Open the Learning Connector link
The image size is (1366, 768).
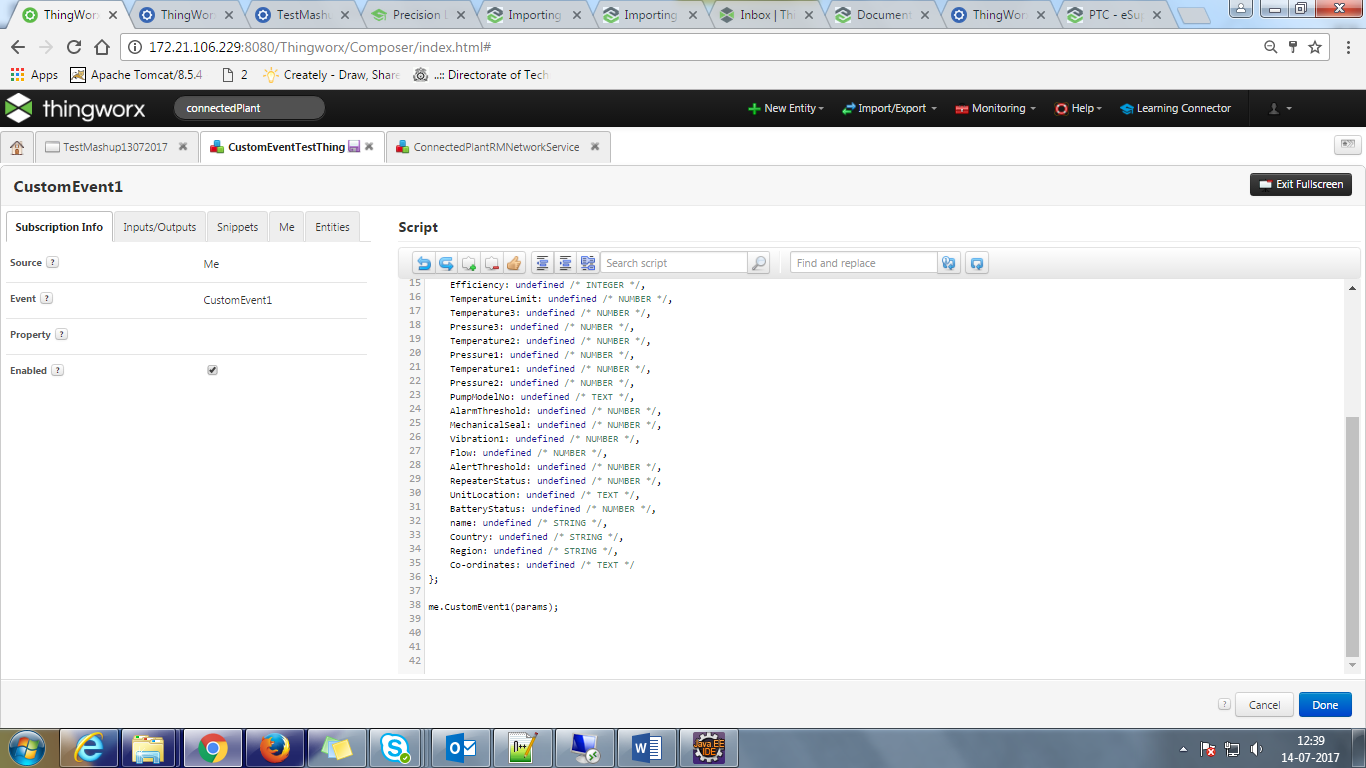(1176, 108)
